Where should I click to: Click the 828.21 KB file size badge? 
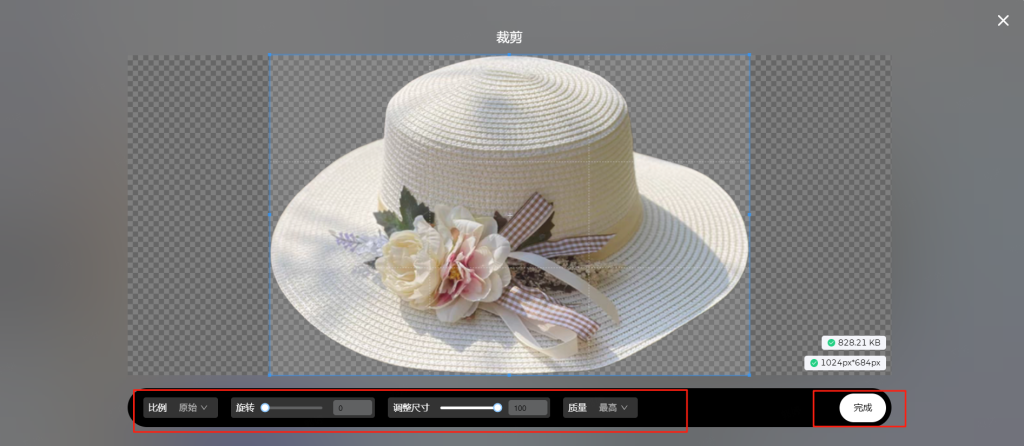(854, 343)
